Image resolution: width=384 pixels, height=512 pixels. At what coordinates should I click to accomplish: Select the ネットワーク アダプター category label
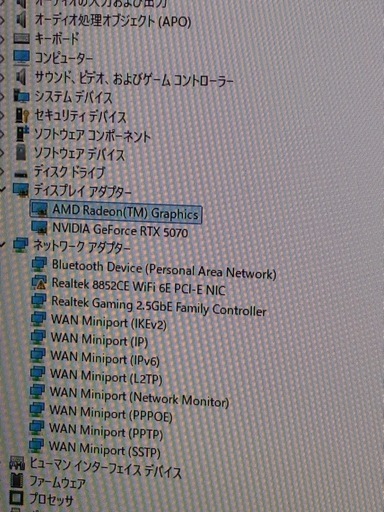click(x=82, y=246)
